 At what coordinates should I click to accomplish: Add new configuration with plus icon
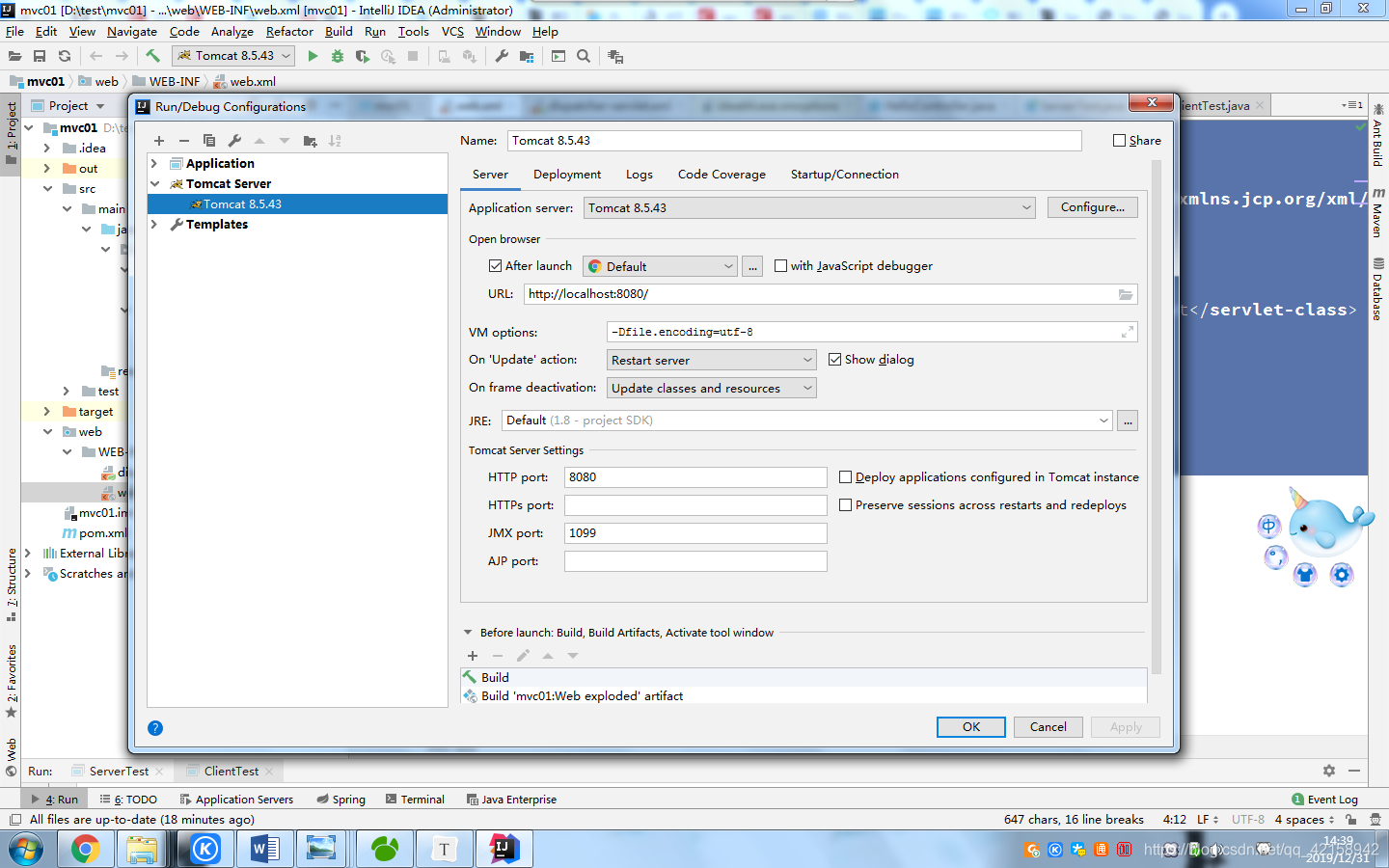coord(159,141)
